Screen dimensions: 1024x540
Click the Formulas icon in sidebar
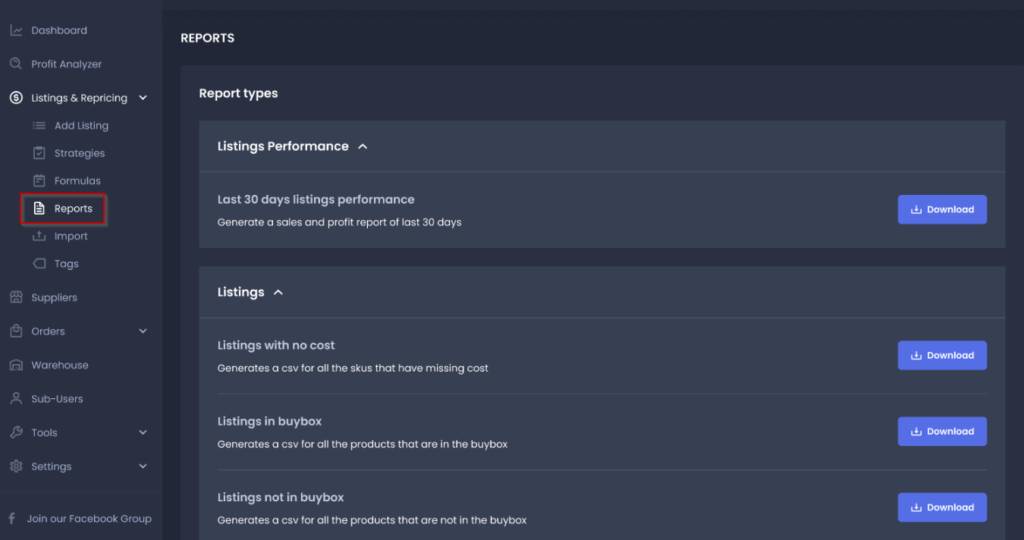pyautogui.click(x=39, y=181)
